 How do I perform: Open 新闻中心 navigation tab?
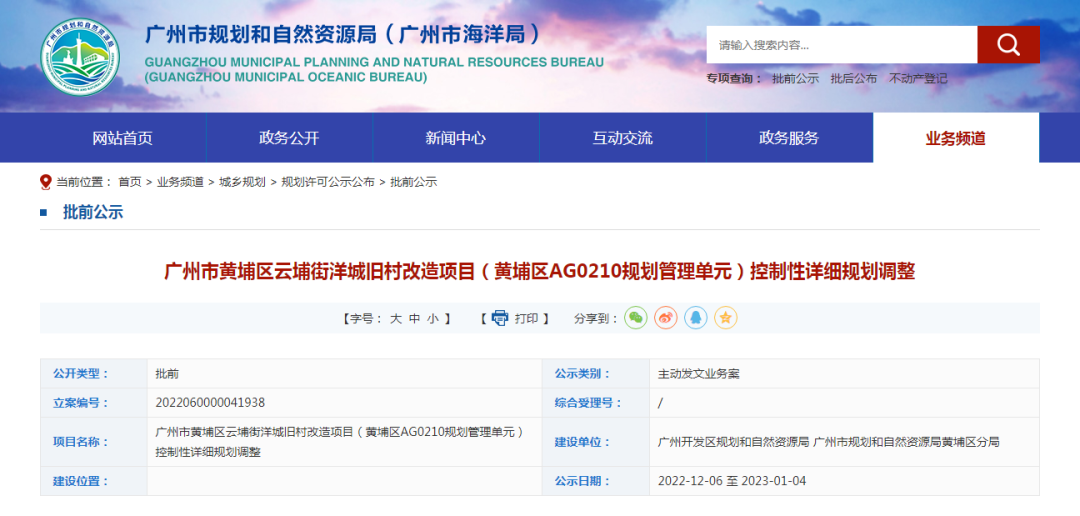pos(456,138)
